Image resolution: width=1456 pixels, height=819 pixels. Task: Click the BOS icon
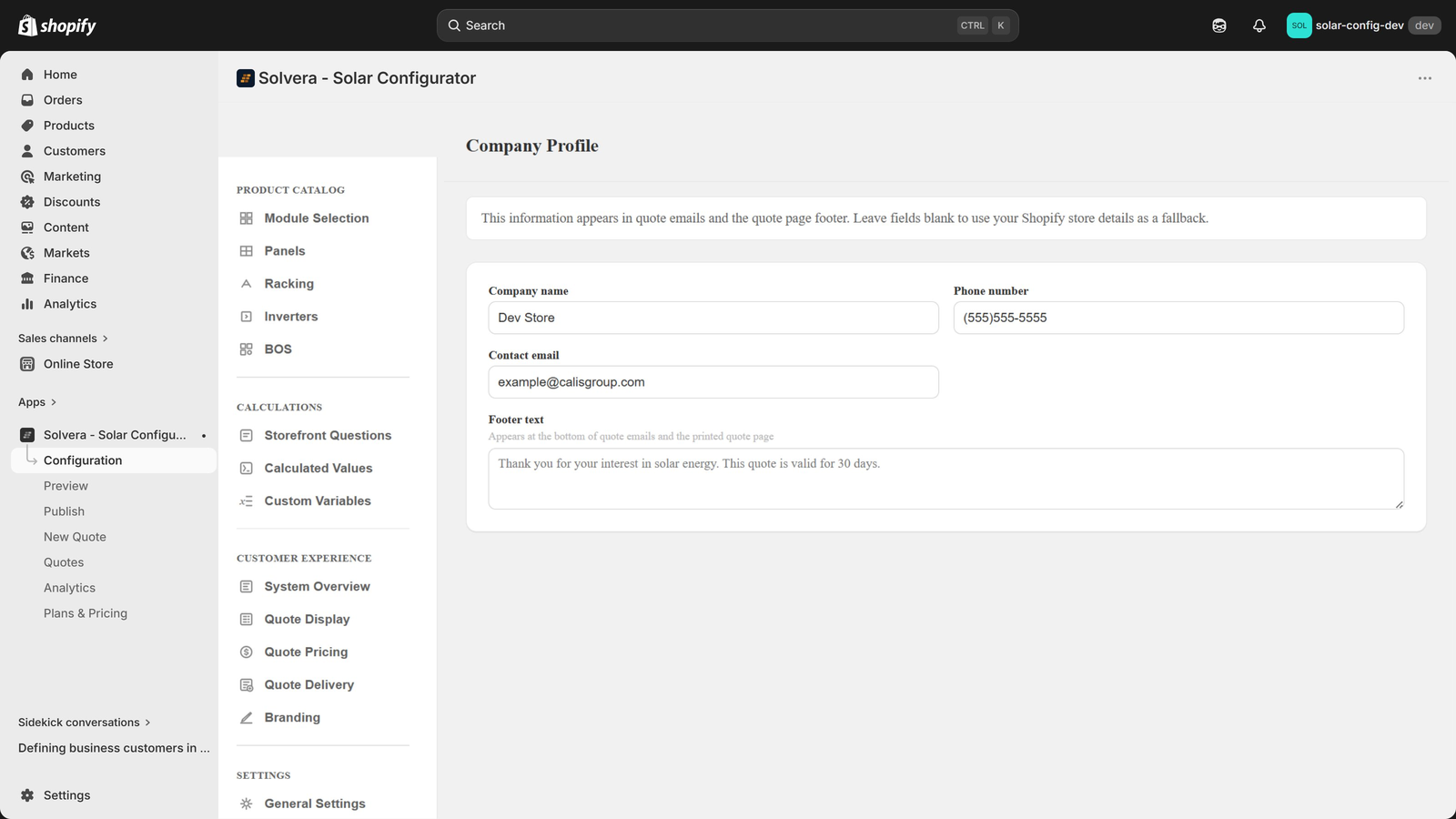(x=246, y=349)
